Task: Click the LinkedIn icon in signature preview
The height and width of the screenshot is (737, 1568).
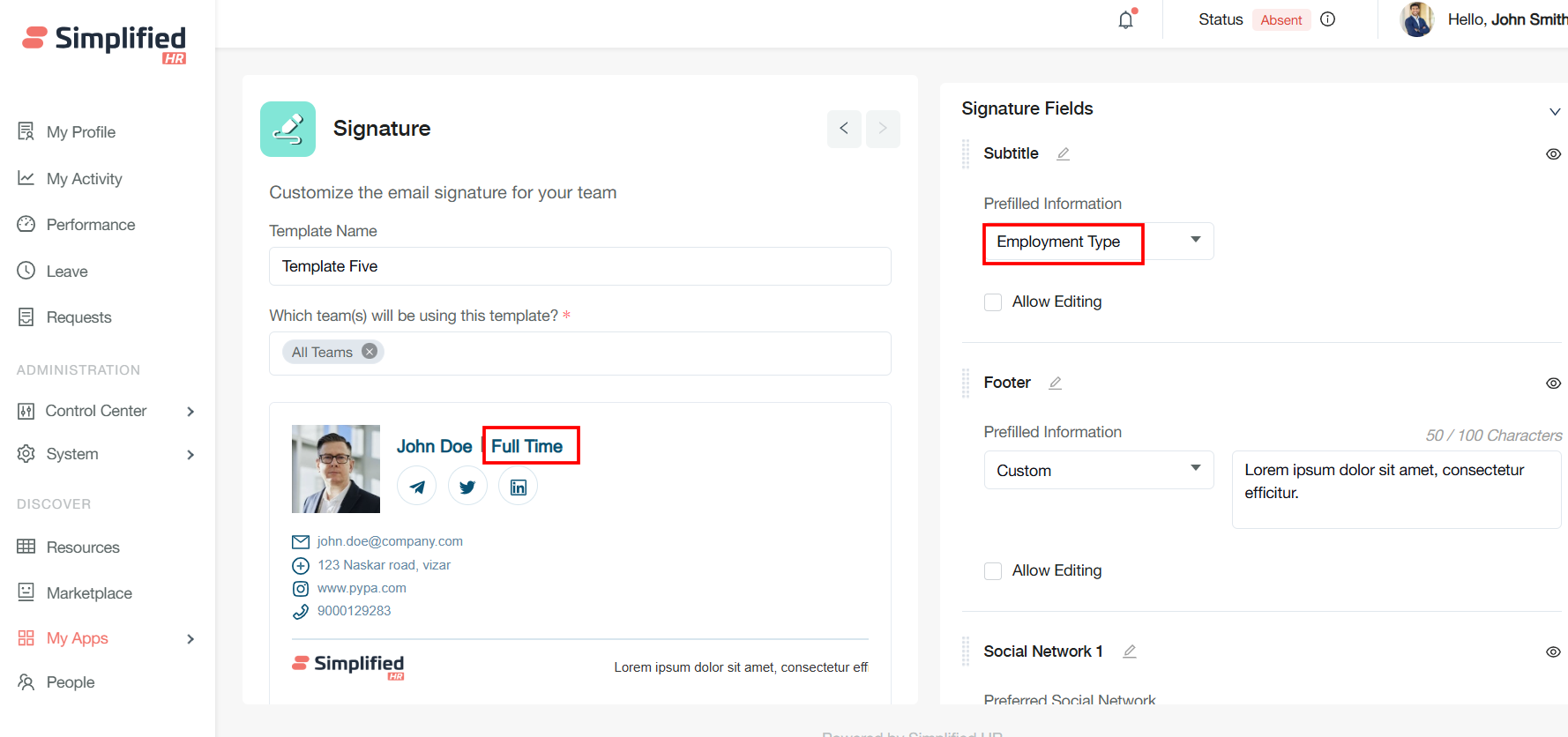Action: [519, 487]
